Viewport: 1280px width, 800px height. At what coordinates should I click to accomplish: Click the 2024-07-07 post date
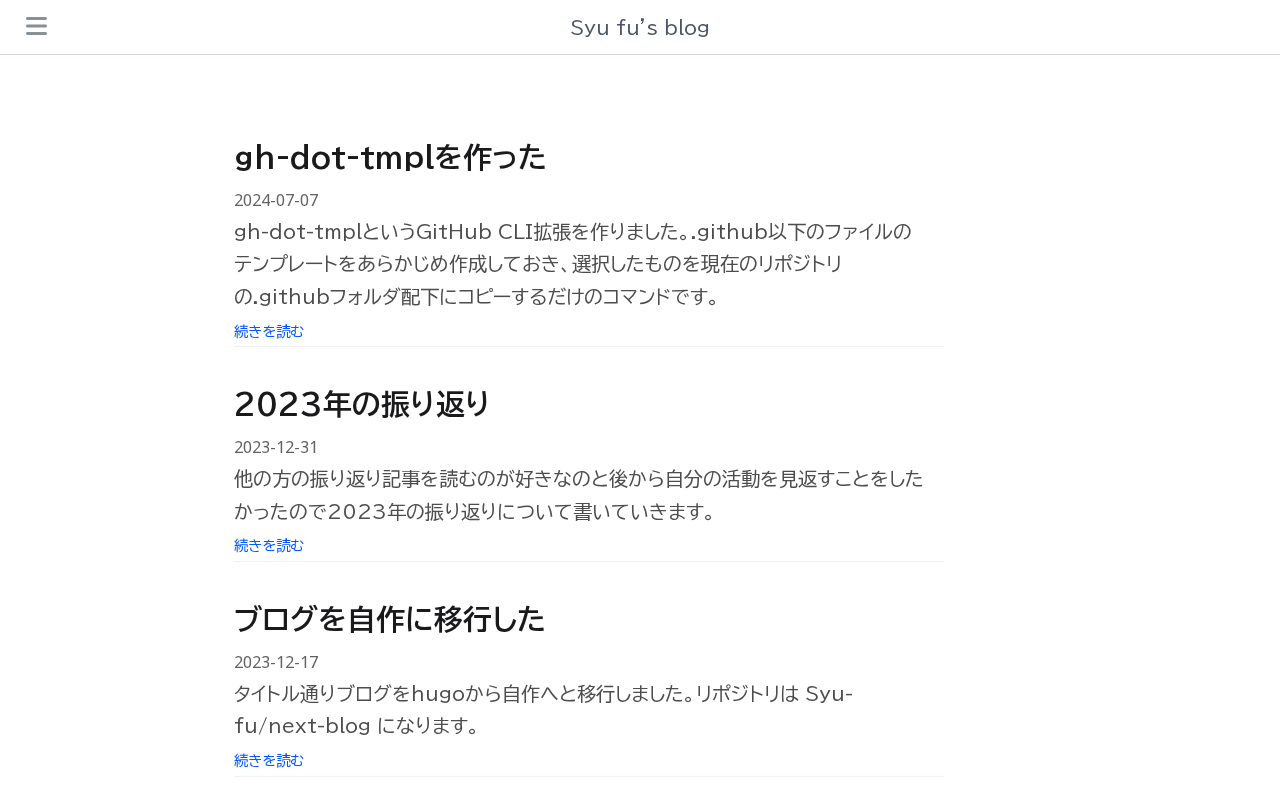tap(276, 200)
